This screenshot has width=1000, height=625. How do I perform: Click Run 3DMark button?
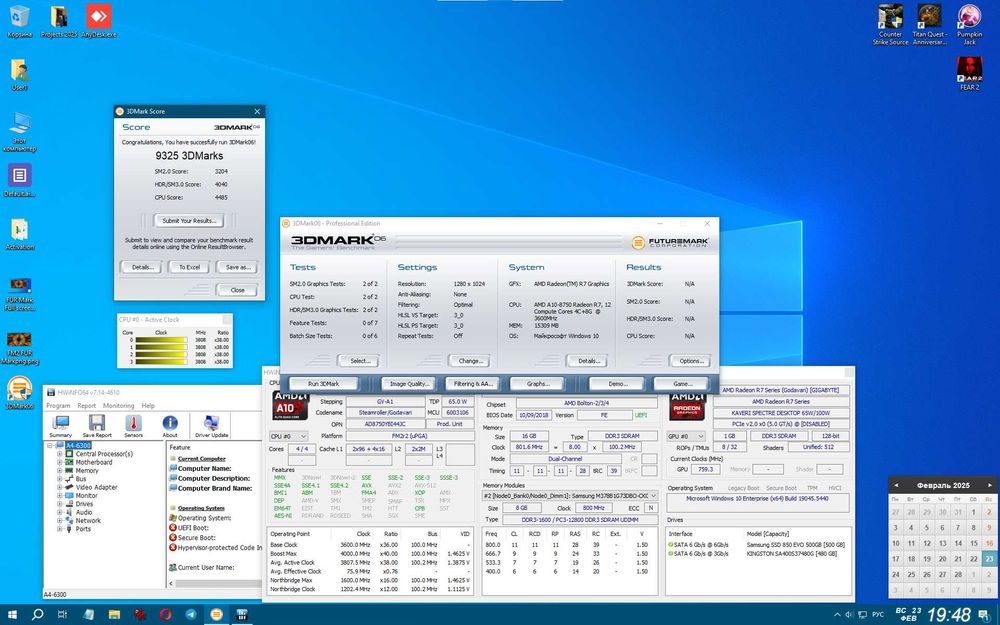323,384
